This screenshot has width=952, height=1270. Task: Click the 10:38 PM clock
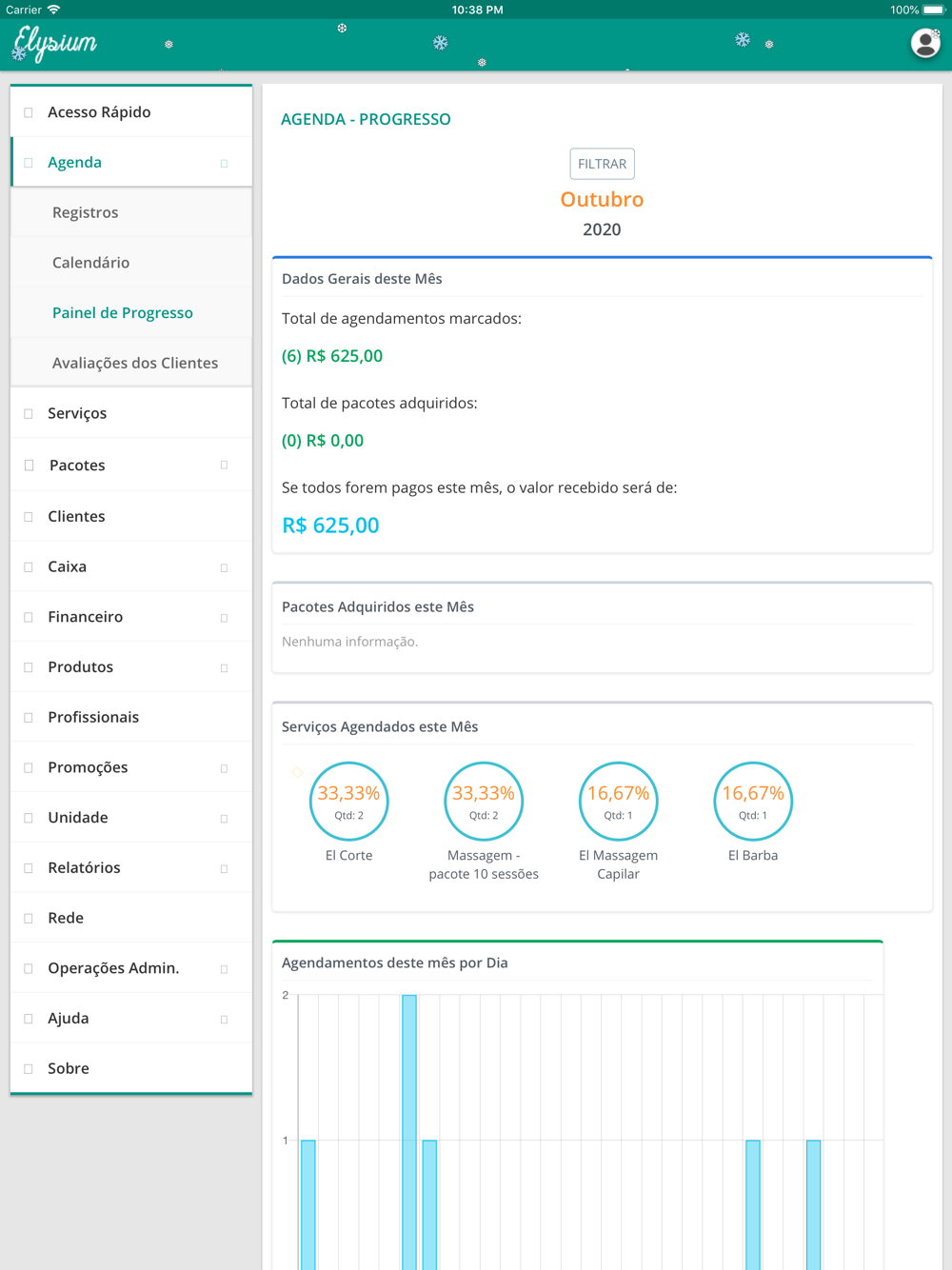477,10
